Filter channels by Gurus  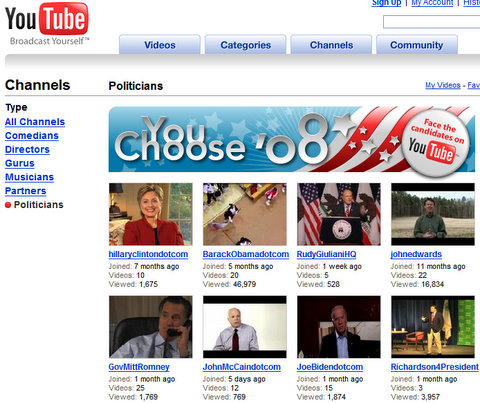(x=20, y=163)
